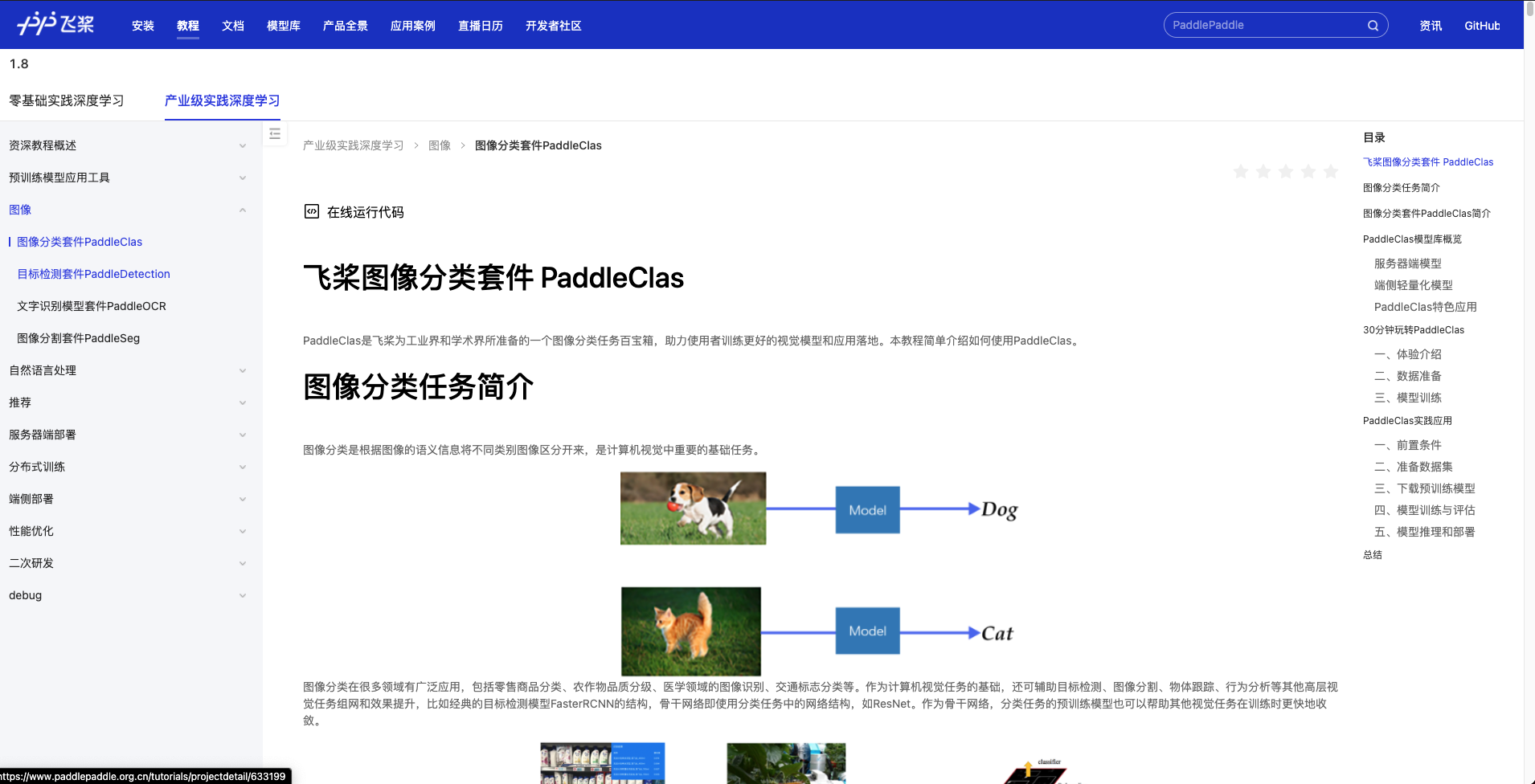
Task: Jump to PaddleClas特色应用 in 目录
Action: (1426, 307)
